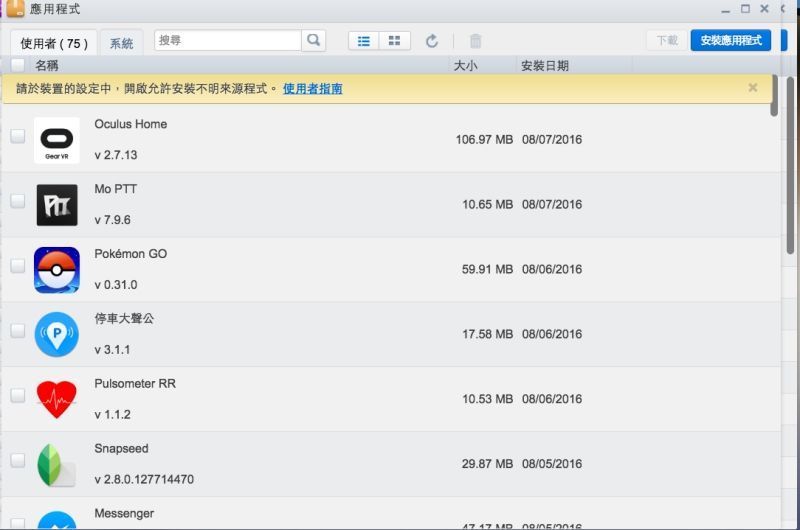Open the 使用者 (75) tab
800x530 pixels.
pyautogui.click(x=54, y=44)
